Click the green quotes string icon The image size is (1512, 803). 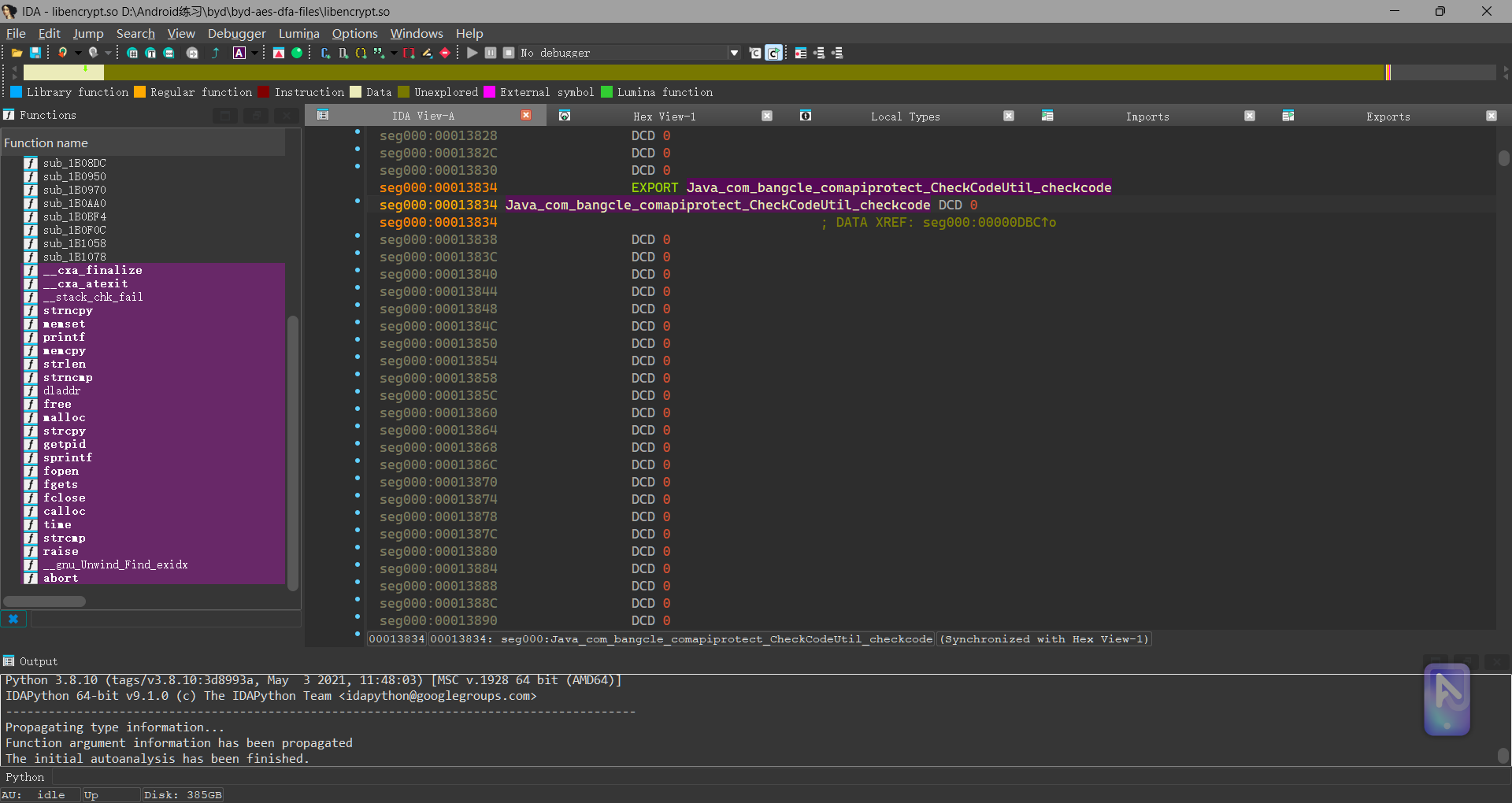(x=379, y=53)
